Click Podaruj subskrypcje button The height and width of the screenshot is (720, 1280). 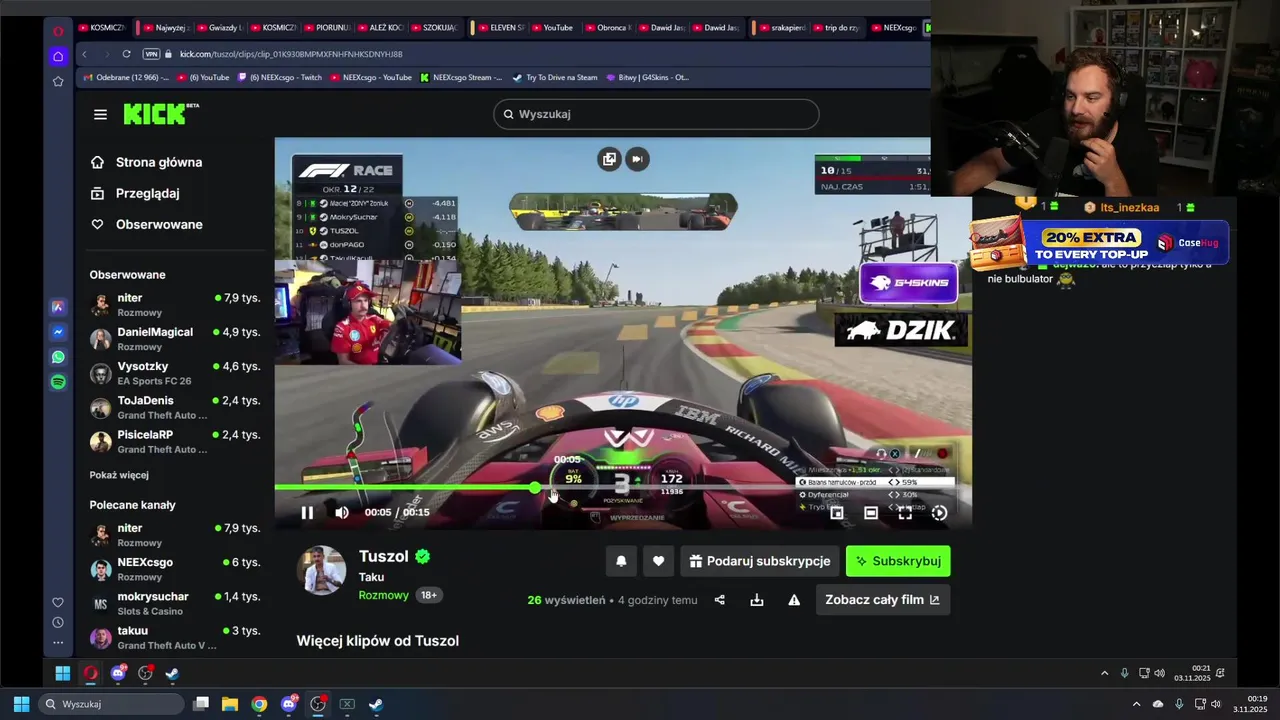tap(760, 561)
